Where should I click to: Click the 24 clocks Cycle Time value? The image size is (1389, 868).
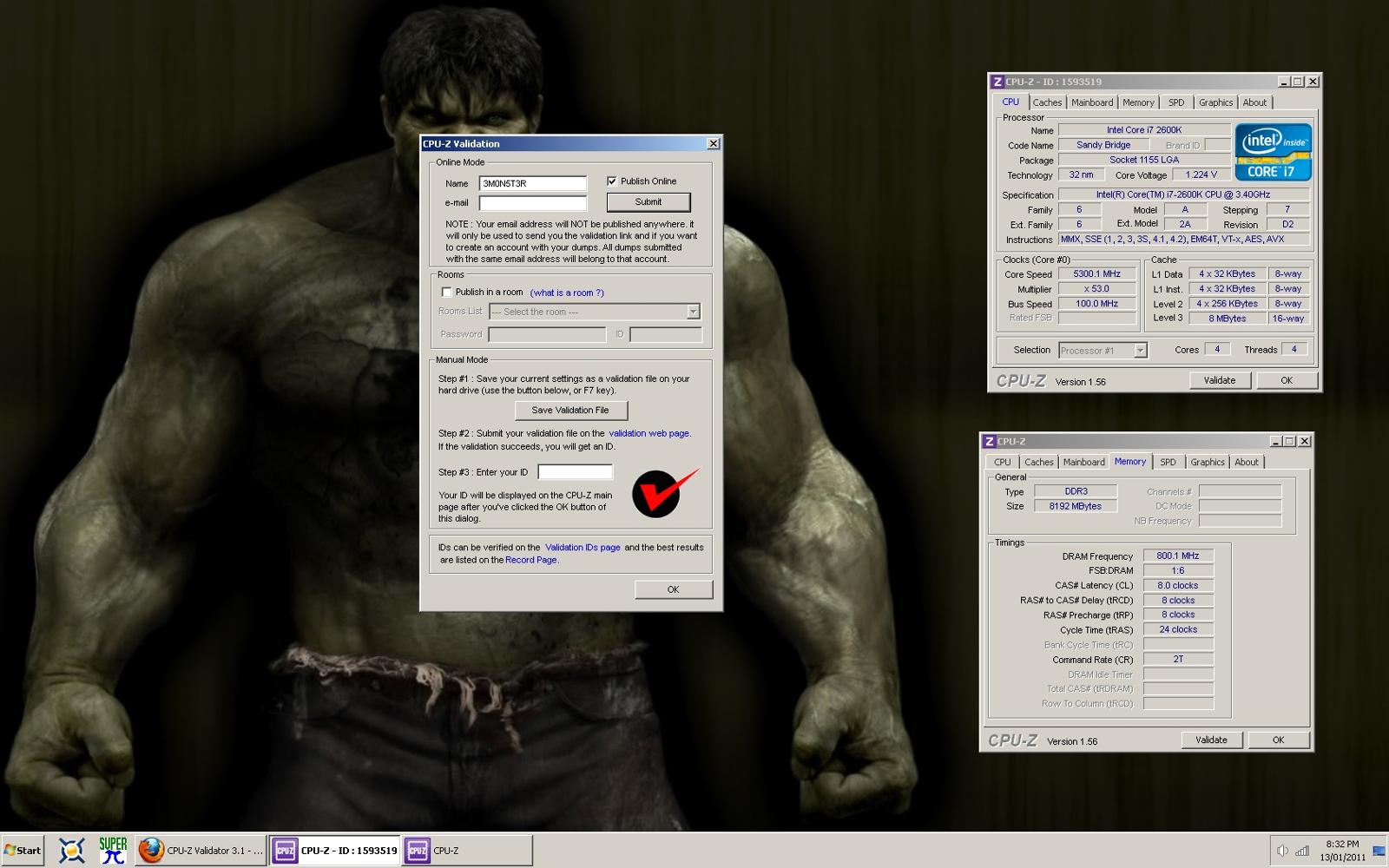tap(1178, 630)
